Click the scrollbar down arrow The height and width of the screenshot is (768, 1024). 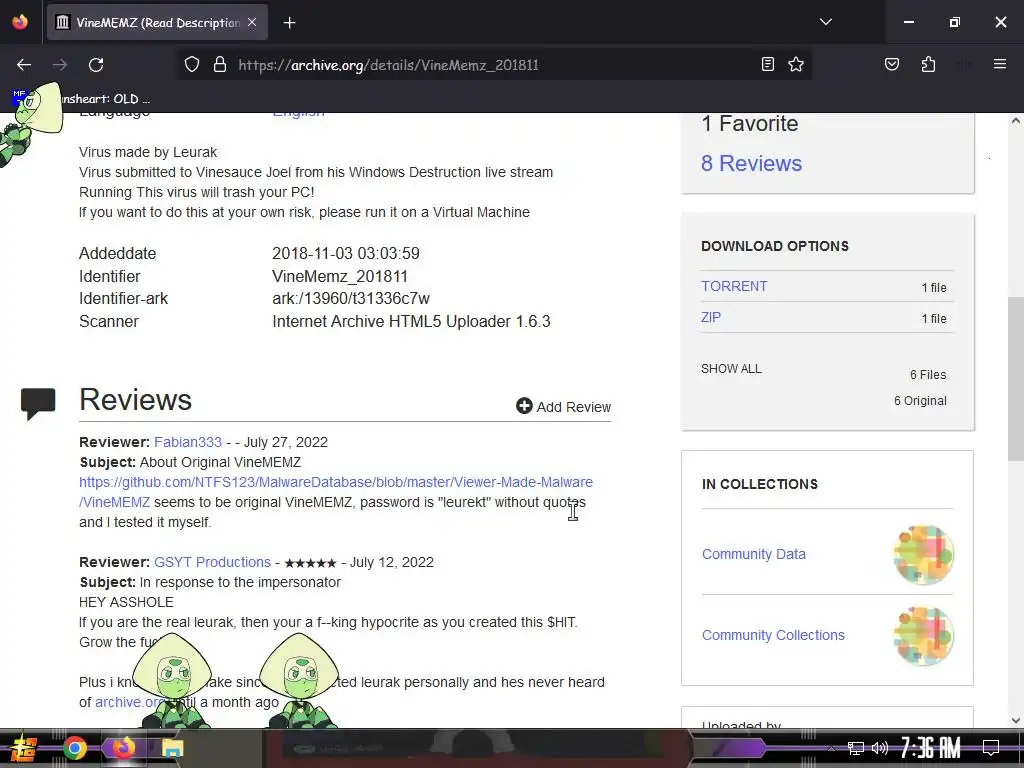pyautogui.click(x=1016, y=720)
